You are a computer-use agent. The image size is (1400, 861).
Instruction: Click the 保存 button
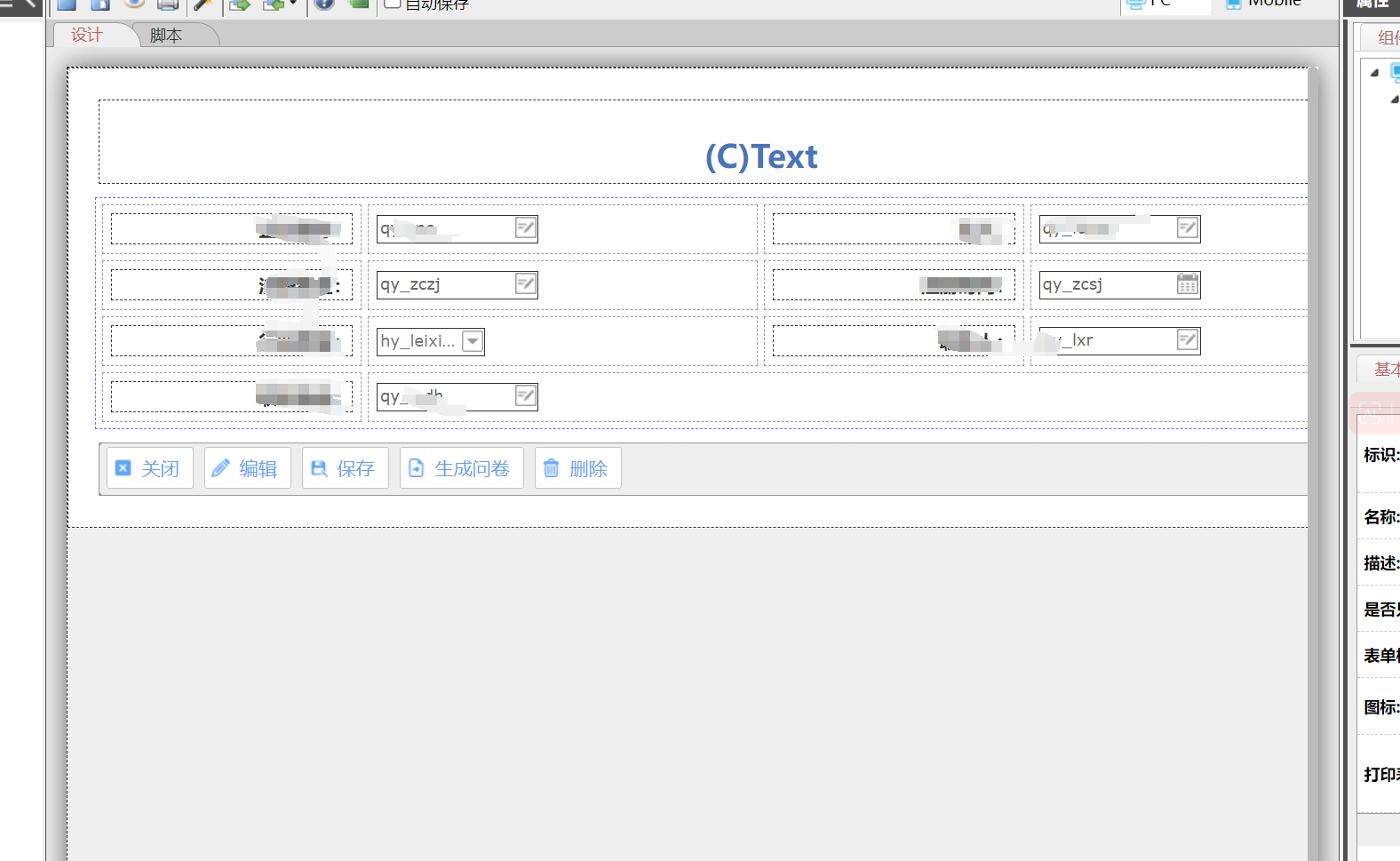click(346, 468)
